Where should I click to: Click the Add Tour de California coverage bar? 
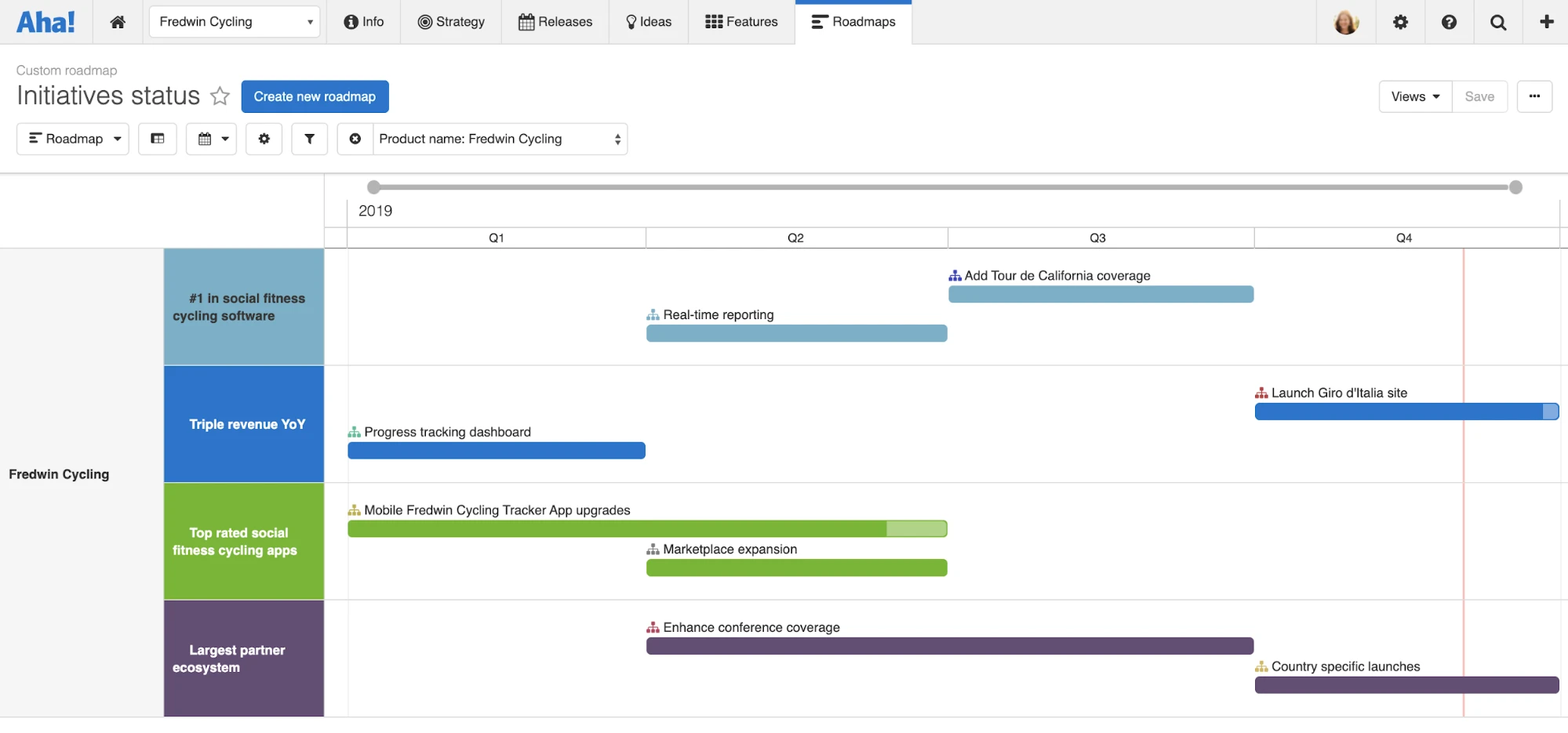pyautogui.click(x=1101, y=294)
